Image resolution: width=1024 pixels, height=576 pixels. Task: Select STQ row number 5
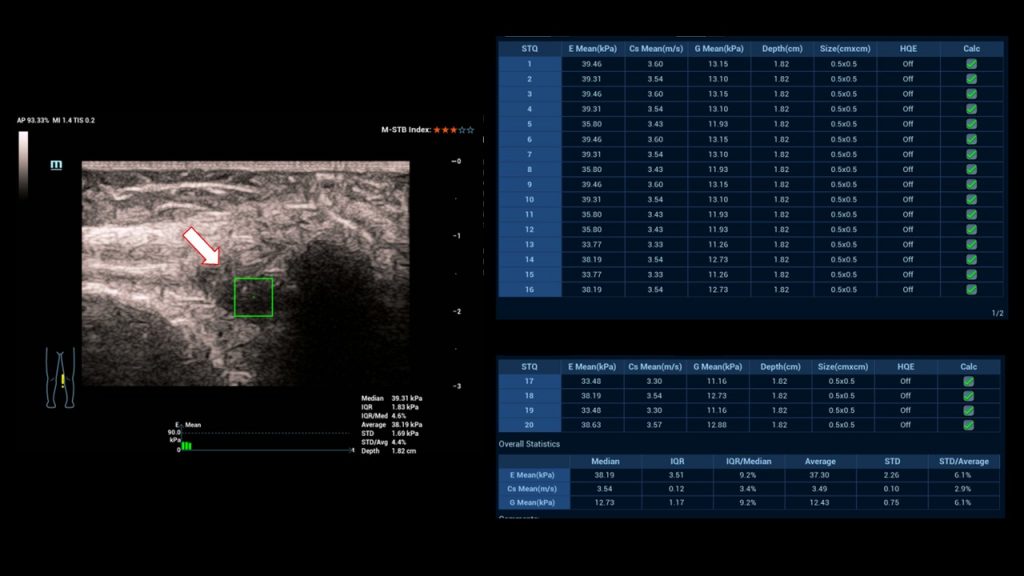pyautogui.click(x=529, y=124)
